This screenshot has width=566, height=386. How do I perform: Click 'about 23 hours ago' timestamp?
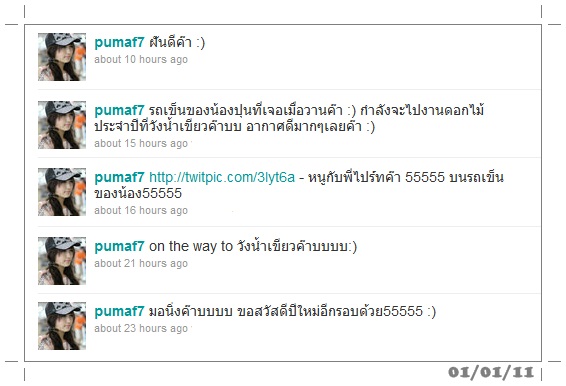pos(141,328)
